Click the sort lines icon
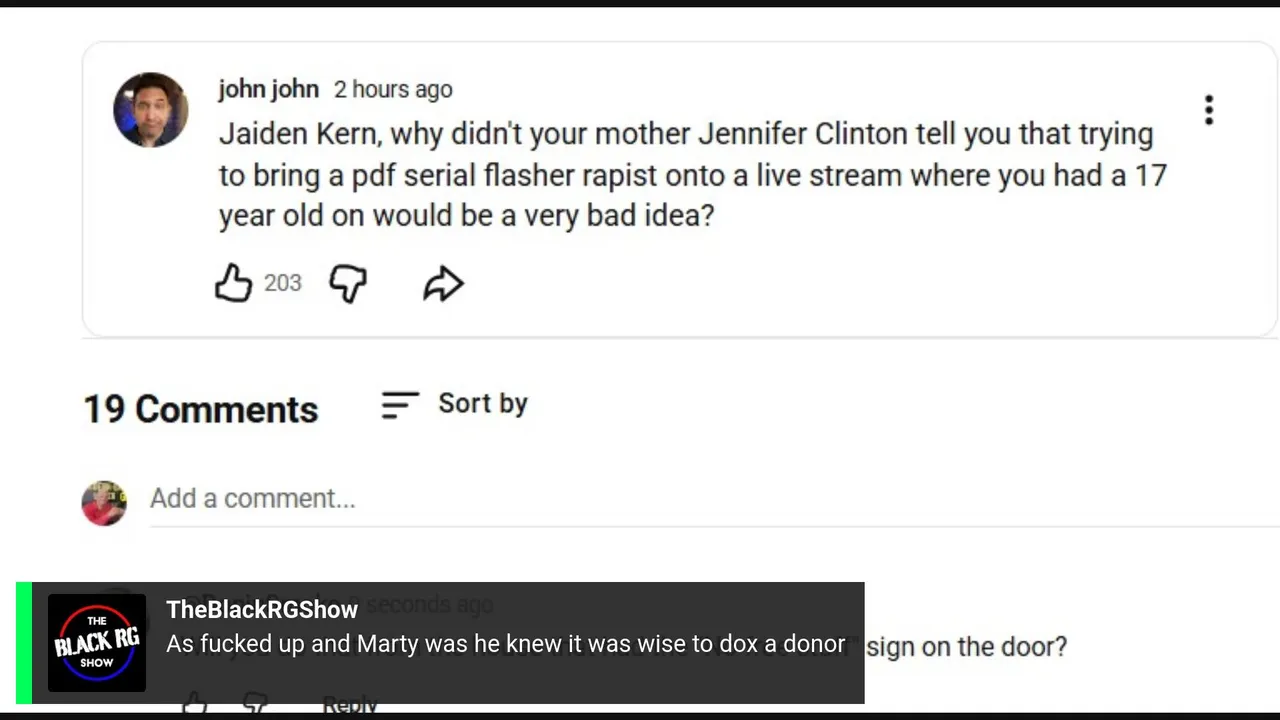Image resolution: width=1280 pixels, height=720 pixels. [x=399, y=404]
